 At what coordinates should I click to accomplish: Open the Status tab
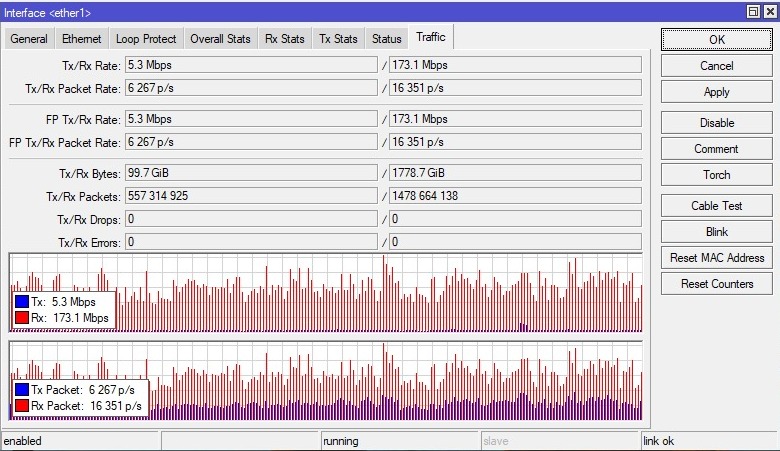tap(386, 39)
